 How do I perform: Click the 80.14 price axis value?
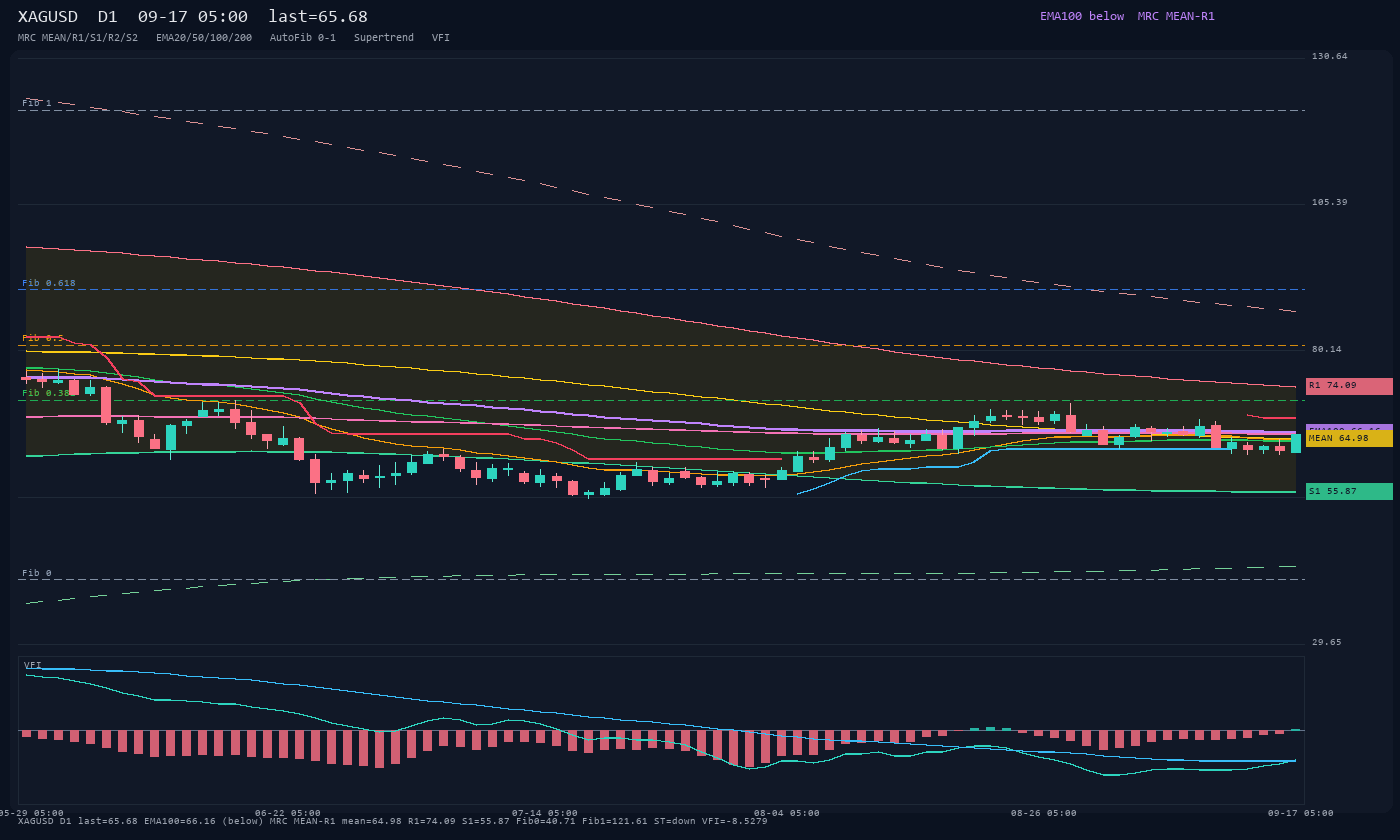point(1327,349)
